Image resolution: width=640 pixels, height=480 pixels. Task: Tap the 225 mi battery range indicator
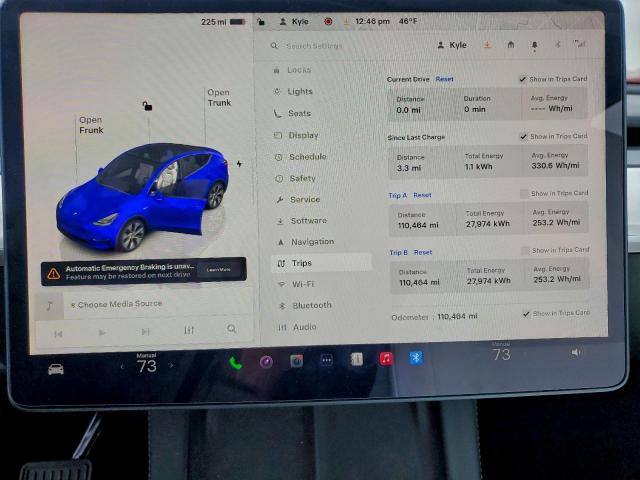223,22
